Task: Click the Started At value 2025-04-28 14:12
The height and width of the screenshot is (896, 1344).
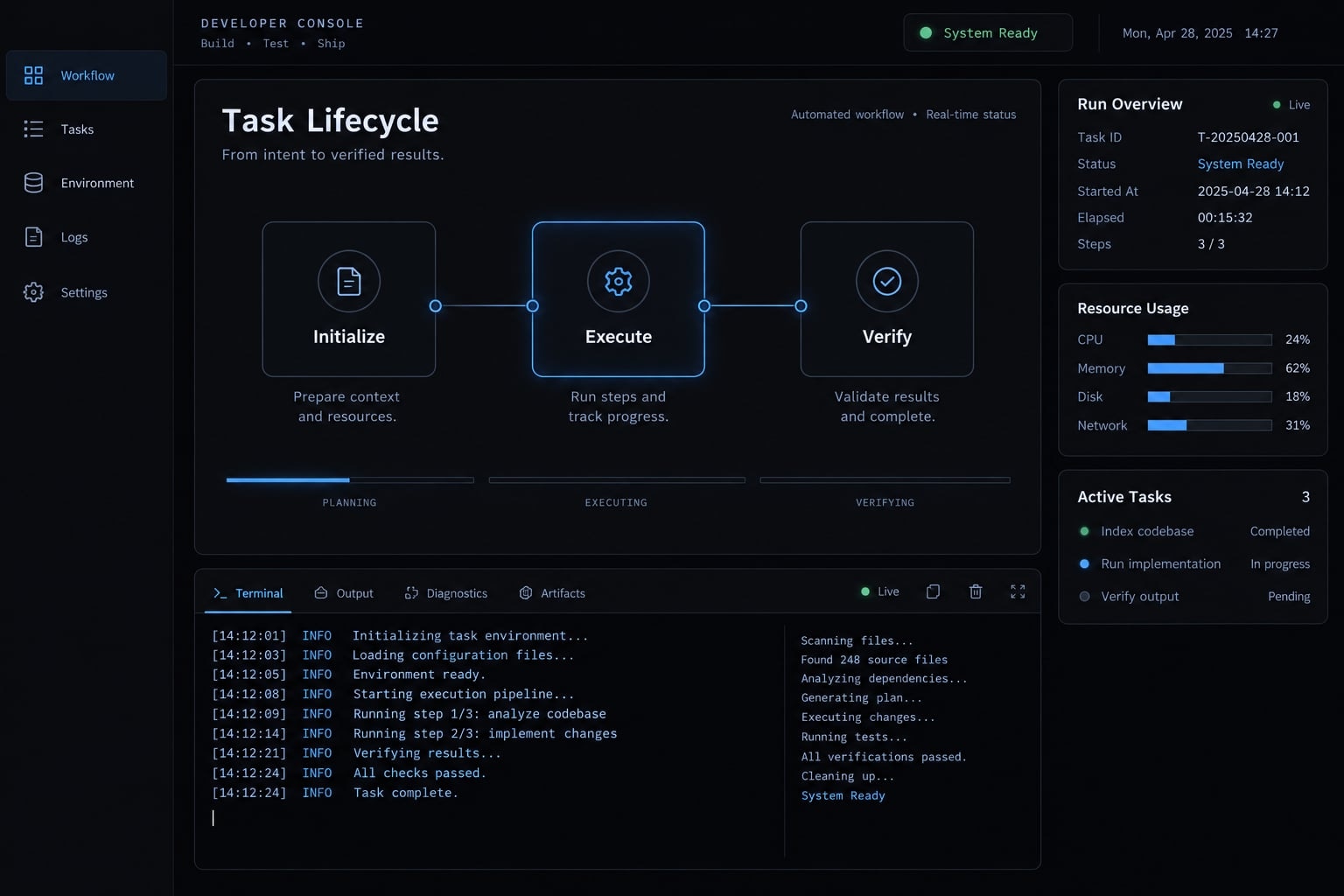Action: click(1253, 191)
